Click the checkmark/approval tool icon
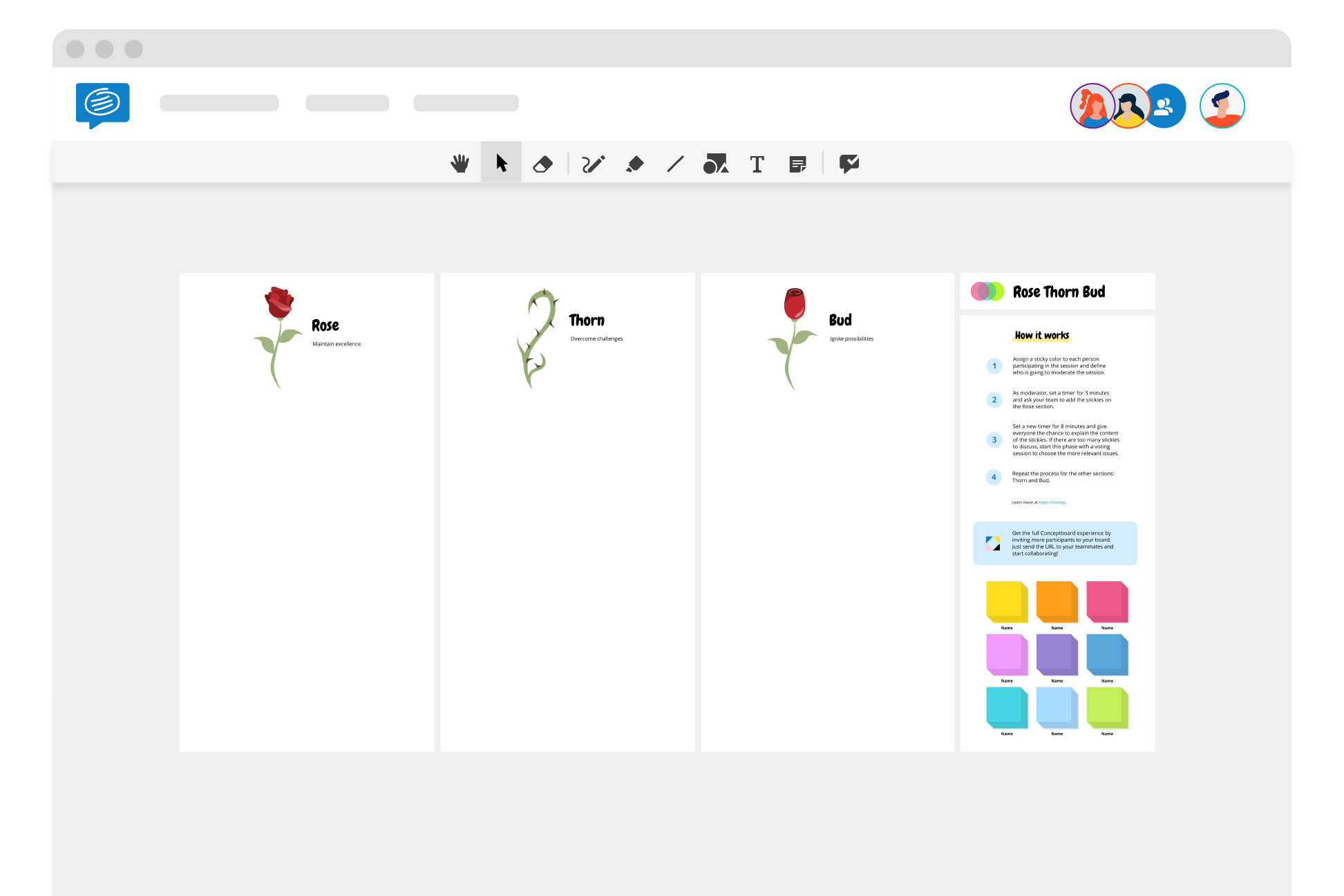The image size is (1344, 896). coord(849,163)
